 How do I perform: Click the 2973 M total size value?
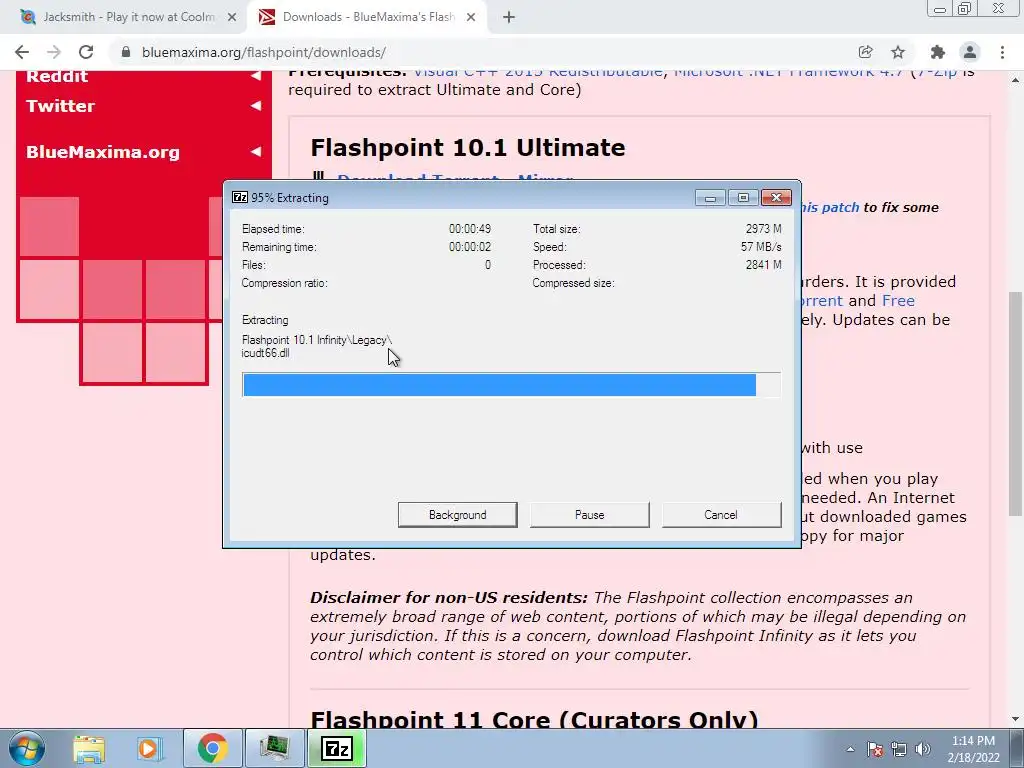(763, 229)
